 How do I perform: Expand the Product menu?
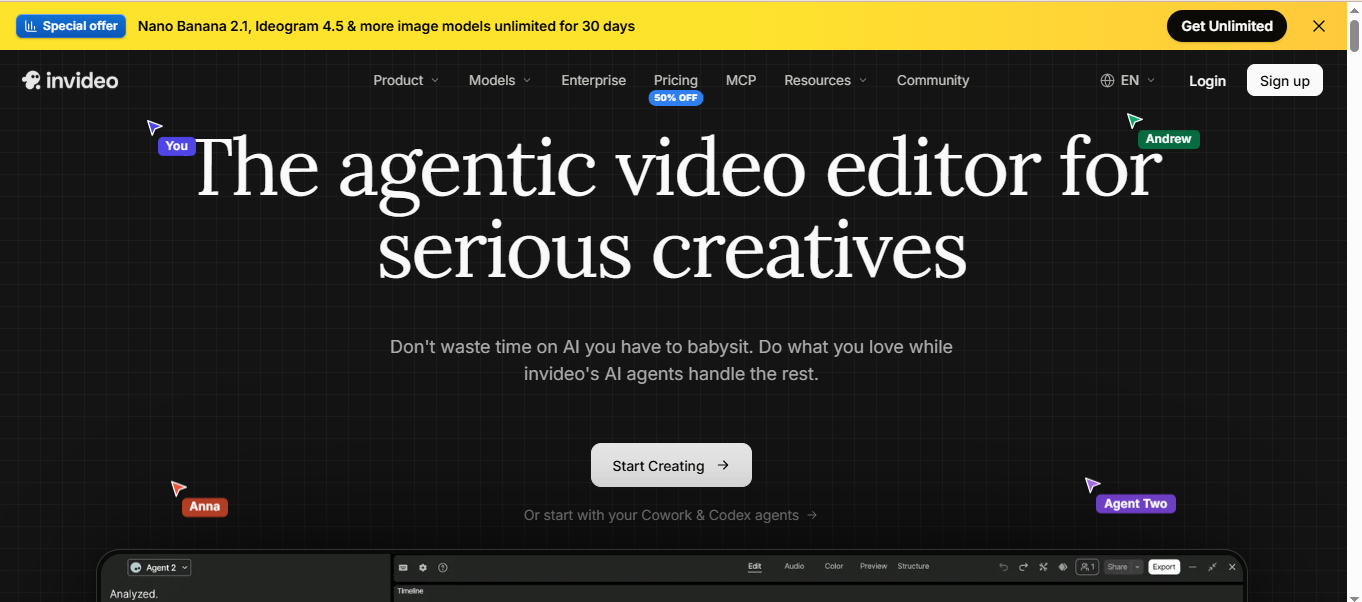406,80
